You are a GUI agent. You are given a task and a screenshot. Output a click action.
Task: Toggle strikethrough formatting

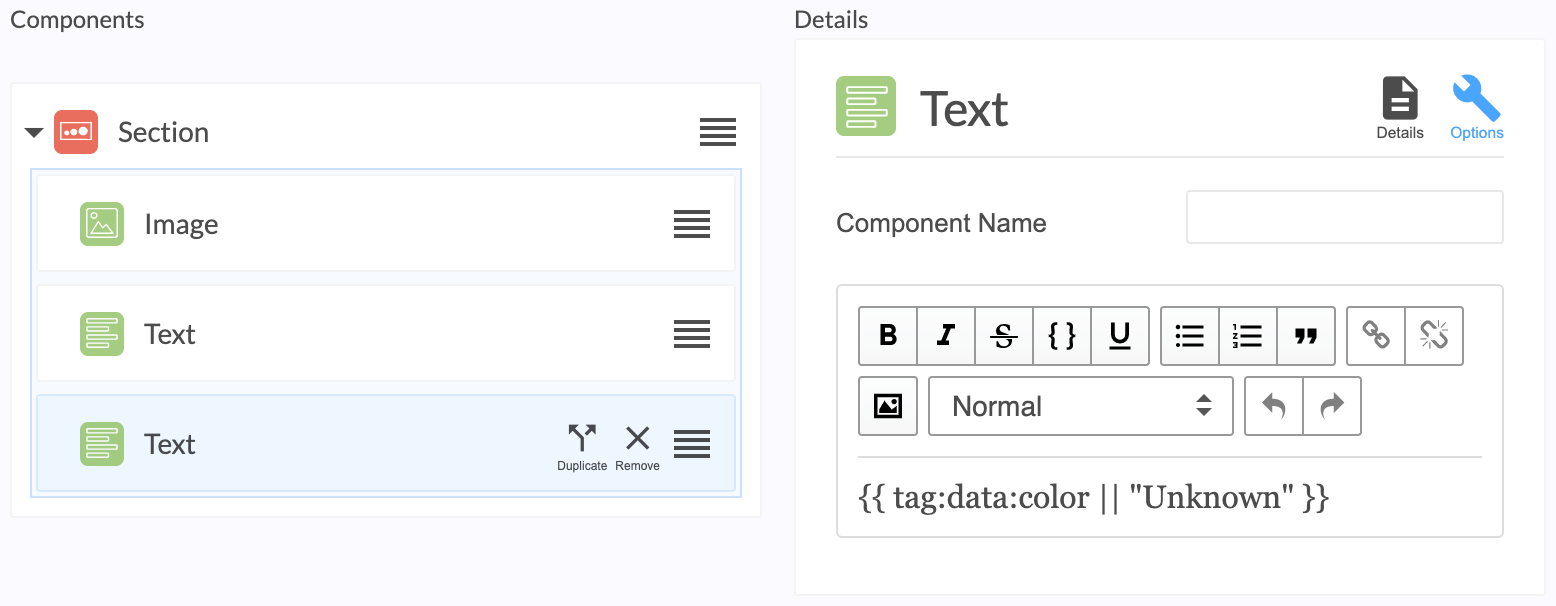[1003, 335]
